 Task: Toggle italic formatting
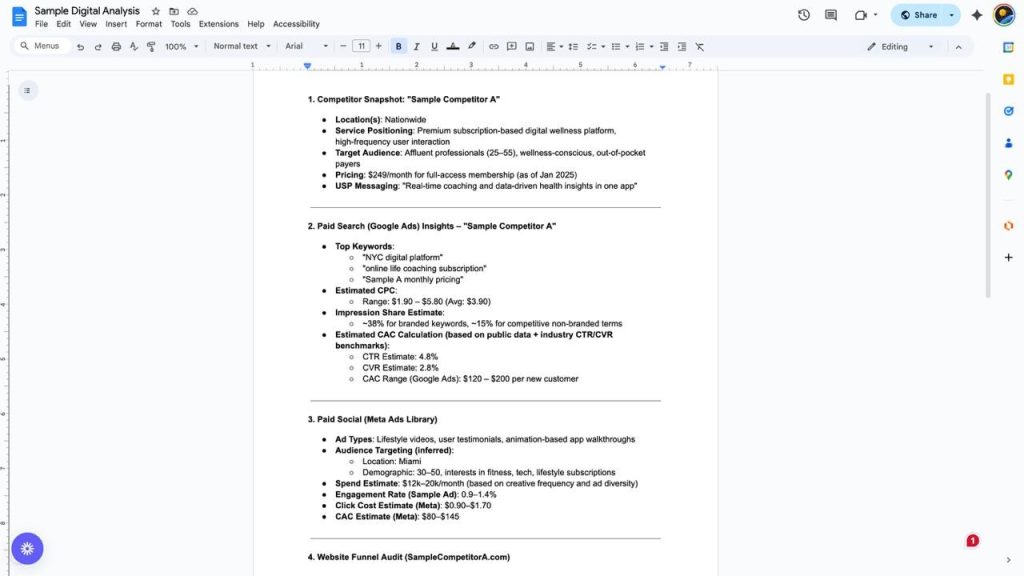click(416, 46)
